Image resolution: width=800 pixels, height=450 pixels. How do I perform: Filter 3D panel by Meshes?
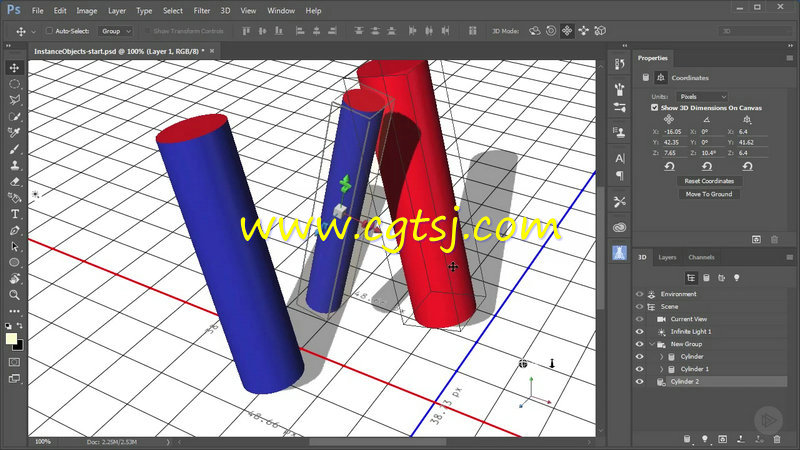tap(706, 278)
